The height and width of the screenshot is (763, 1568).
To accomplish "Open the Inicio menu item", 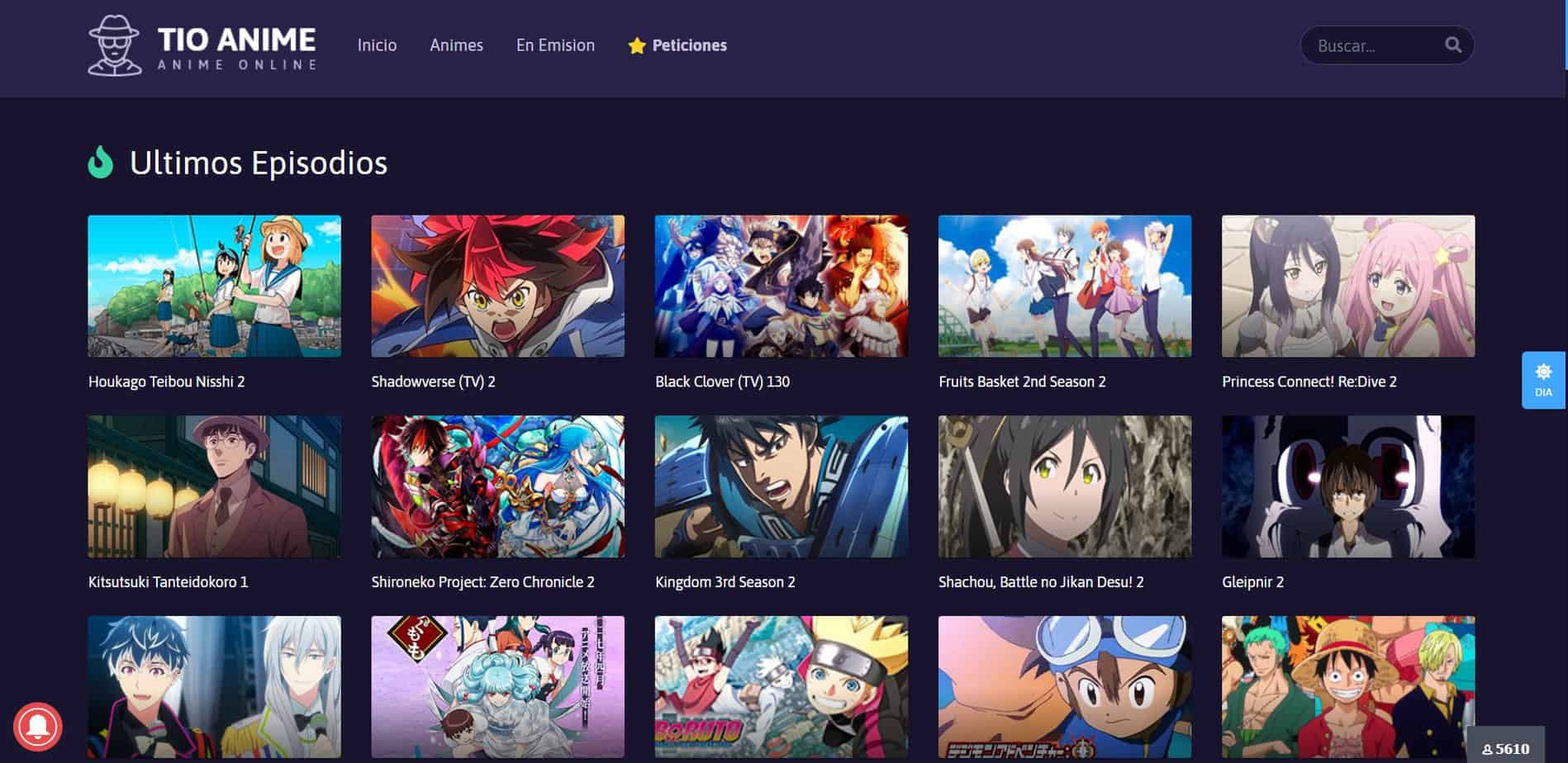I will pos(377,45).
